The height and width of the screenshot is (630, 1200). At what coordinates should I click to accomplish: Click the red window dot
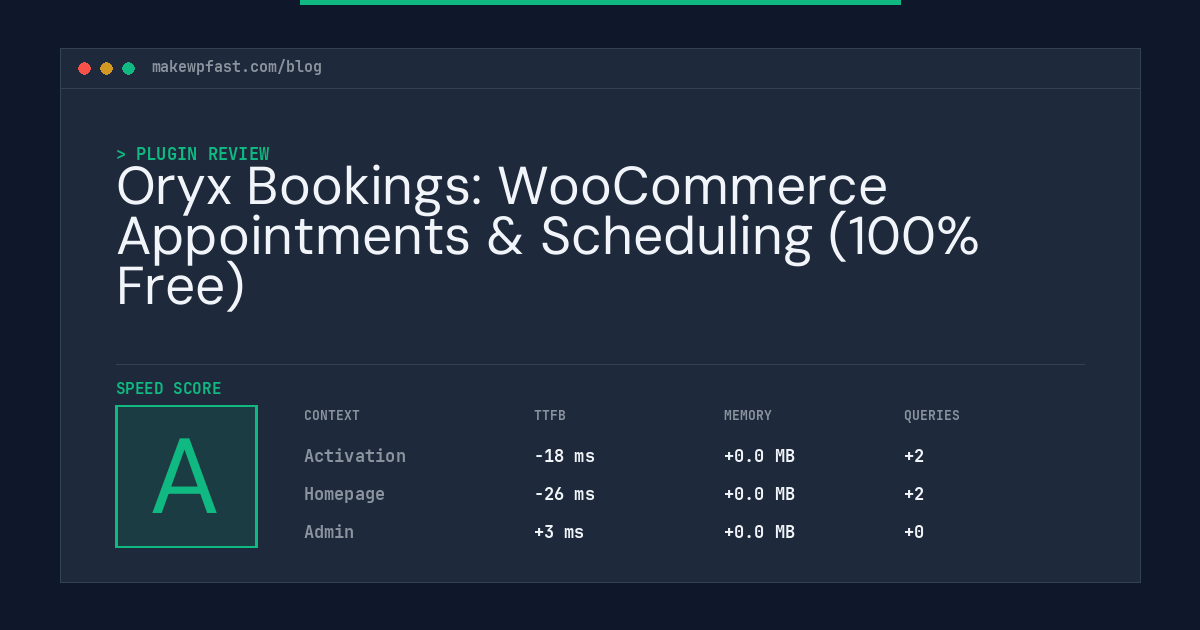84,68
